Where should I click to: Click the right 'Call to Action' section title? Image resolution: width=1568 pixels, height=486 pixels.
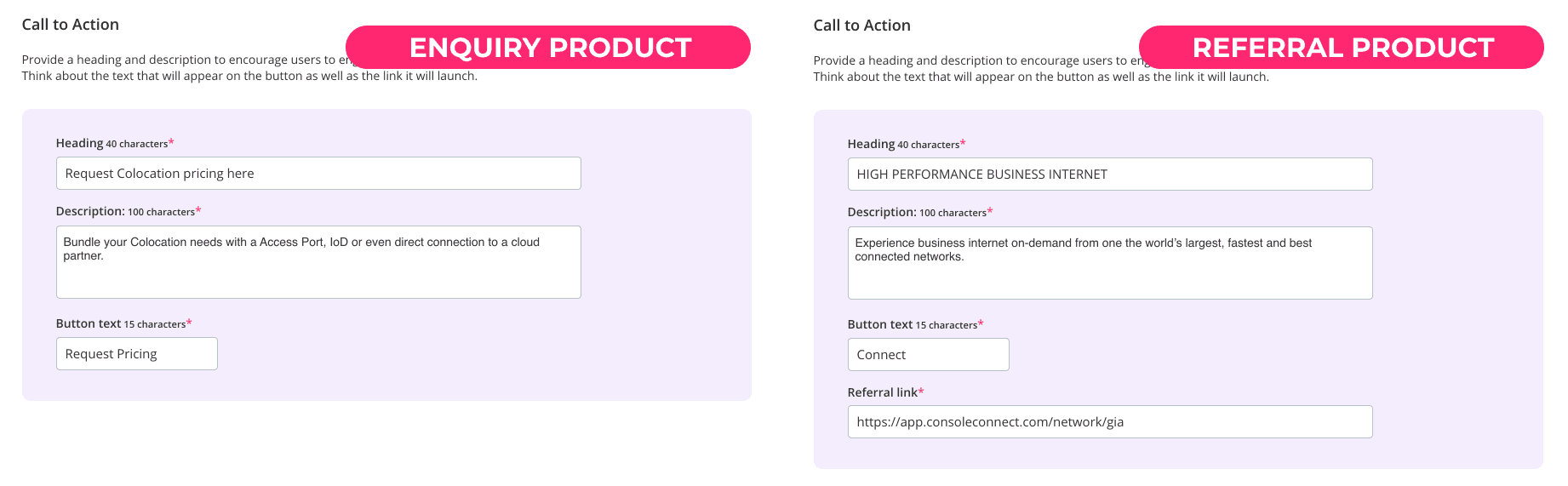(x=861, y=26)
